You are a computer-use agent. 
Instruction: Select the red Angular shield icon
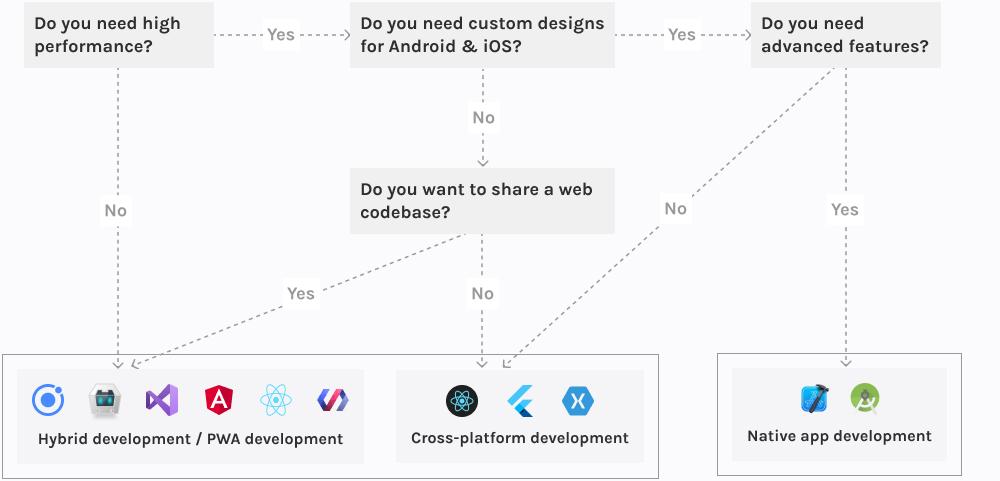[218, 400]
